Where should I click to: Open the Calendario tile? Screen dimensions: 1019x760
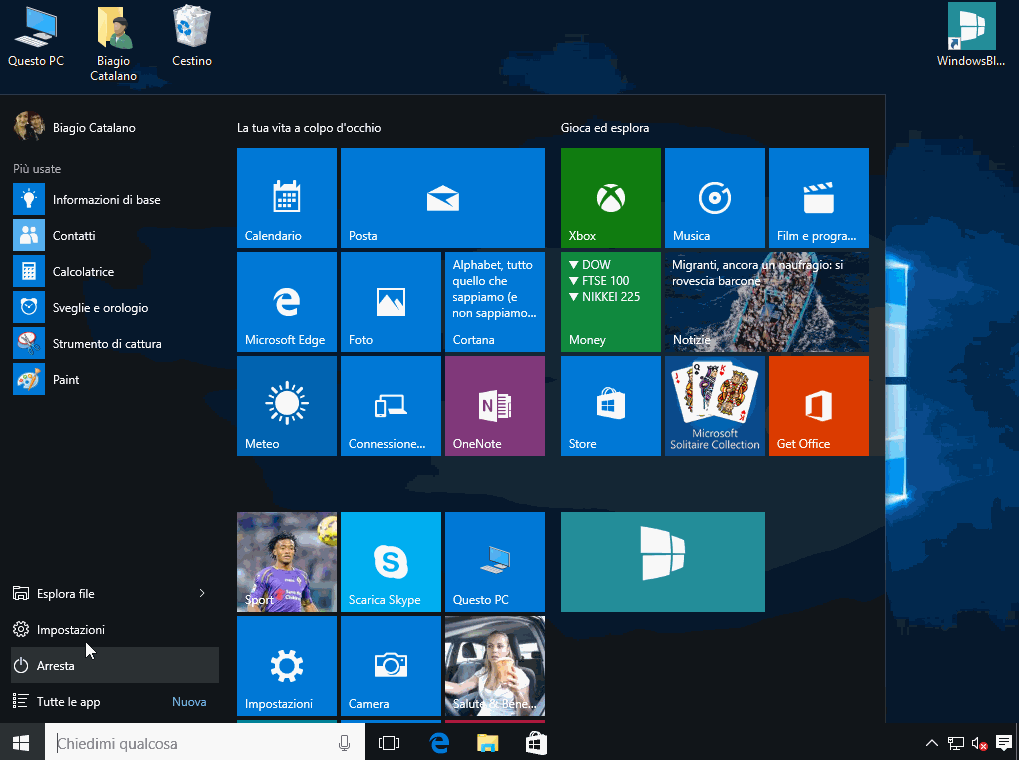coord(286,197)
